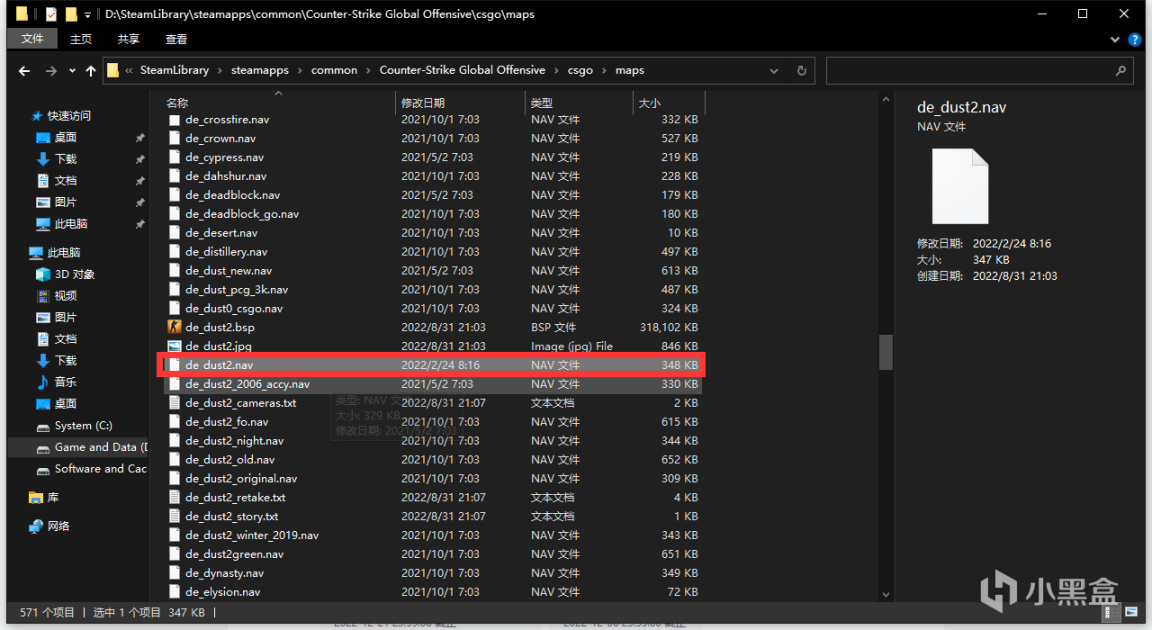Viewport: 1152px width, 630px height.
Task: Select Counter-Strike Global Offensive breadcrumb
Action: tap(462, 70)
